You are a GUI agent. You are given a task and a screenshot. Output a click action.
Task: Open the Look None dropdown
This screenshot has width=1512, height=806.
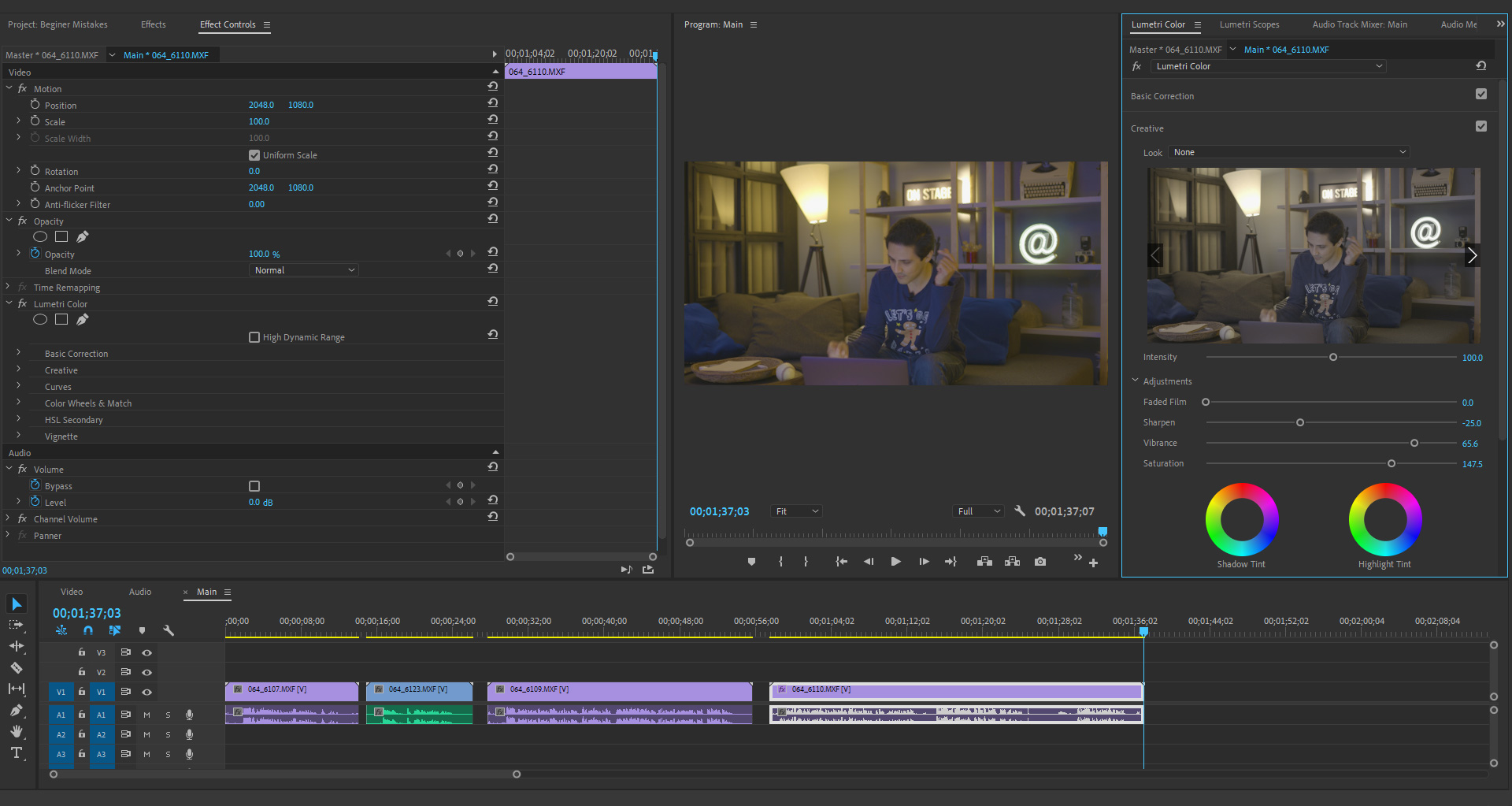pyautogui.click(x=1289, y=152)
